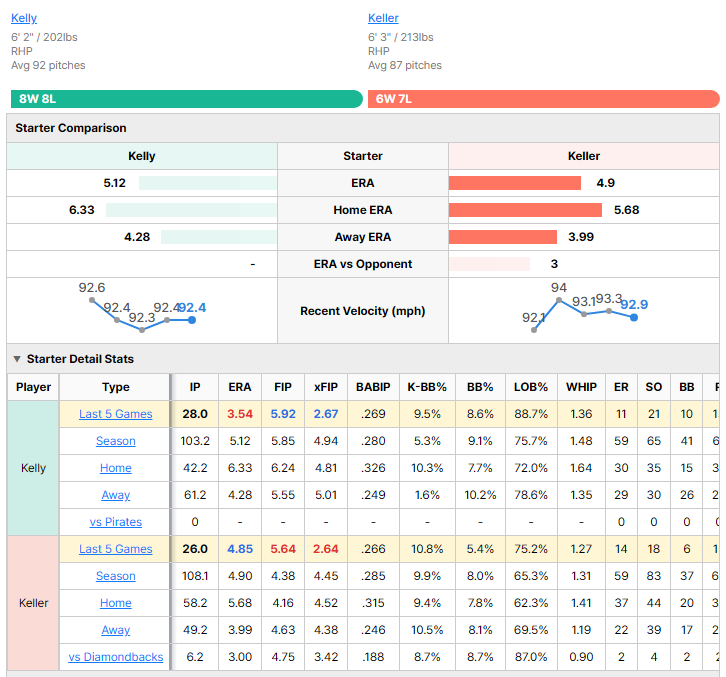Open Keller's Season stats link

[115, 576]
